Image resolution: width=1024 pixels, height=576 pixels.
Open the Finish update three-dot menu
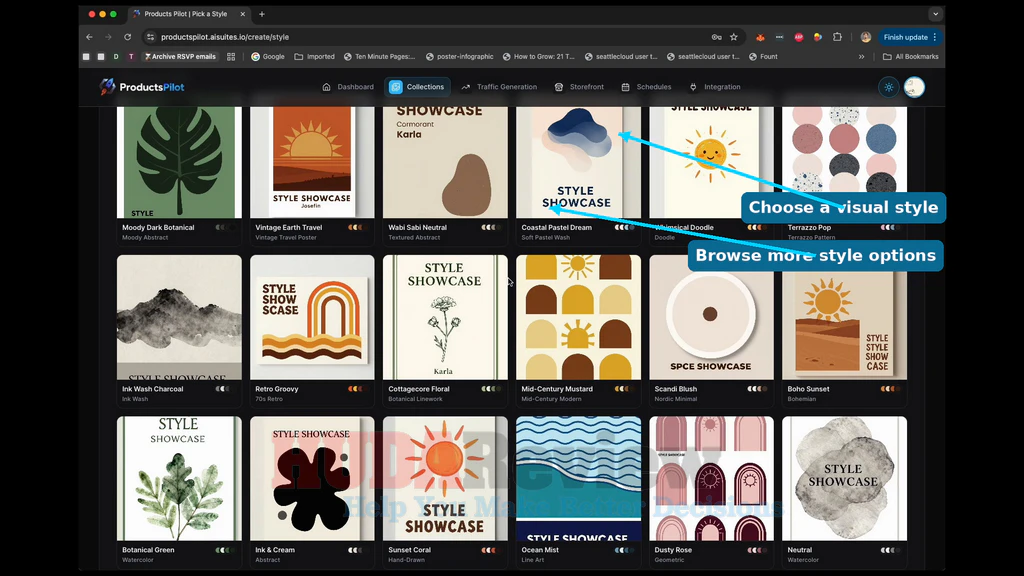(935, 37)
